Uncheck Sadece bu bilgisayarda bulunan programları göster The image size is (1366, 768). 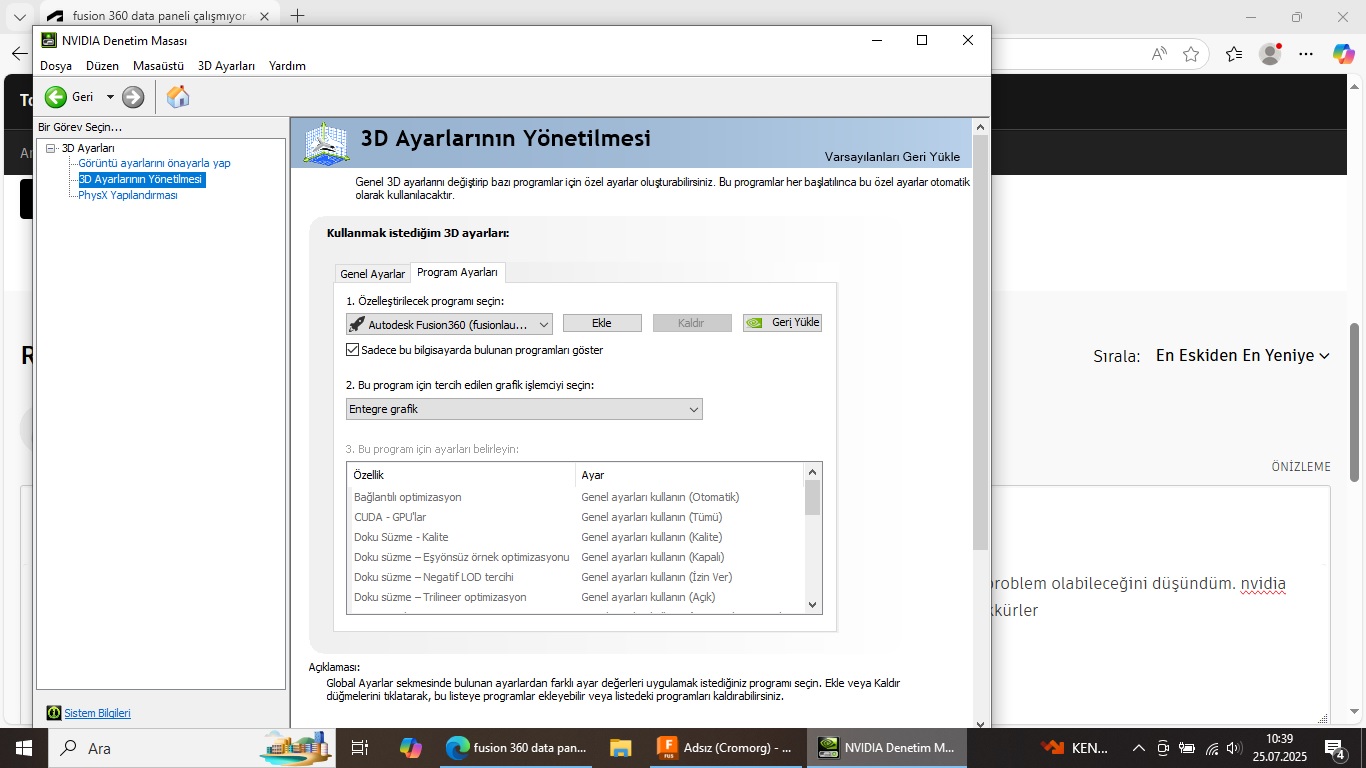352,350
